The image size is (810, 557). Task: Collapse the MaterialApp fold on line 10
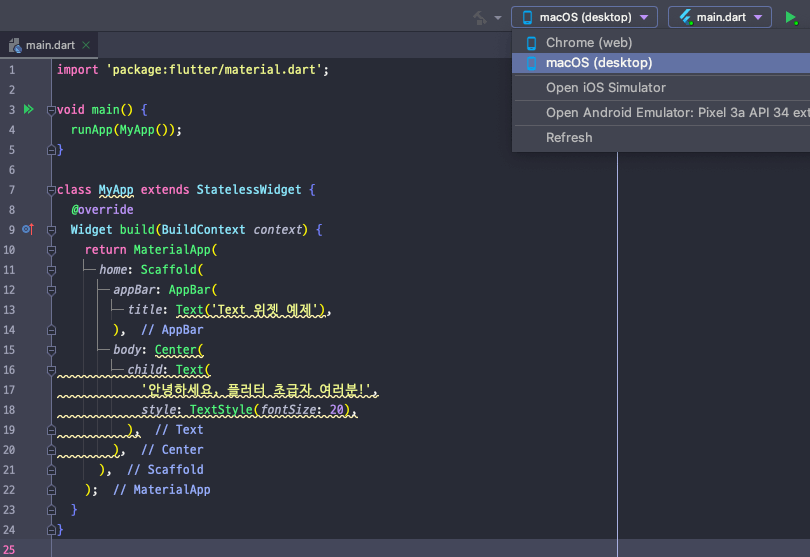coord(51,250)
